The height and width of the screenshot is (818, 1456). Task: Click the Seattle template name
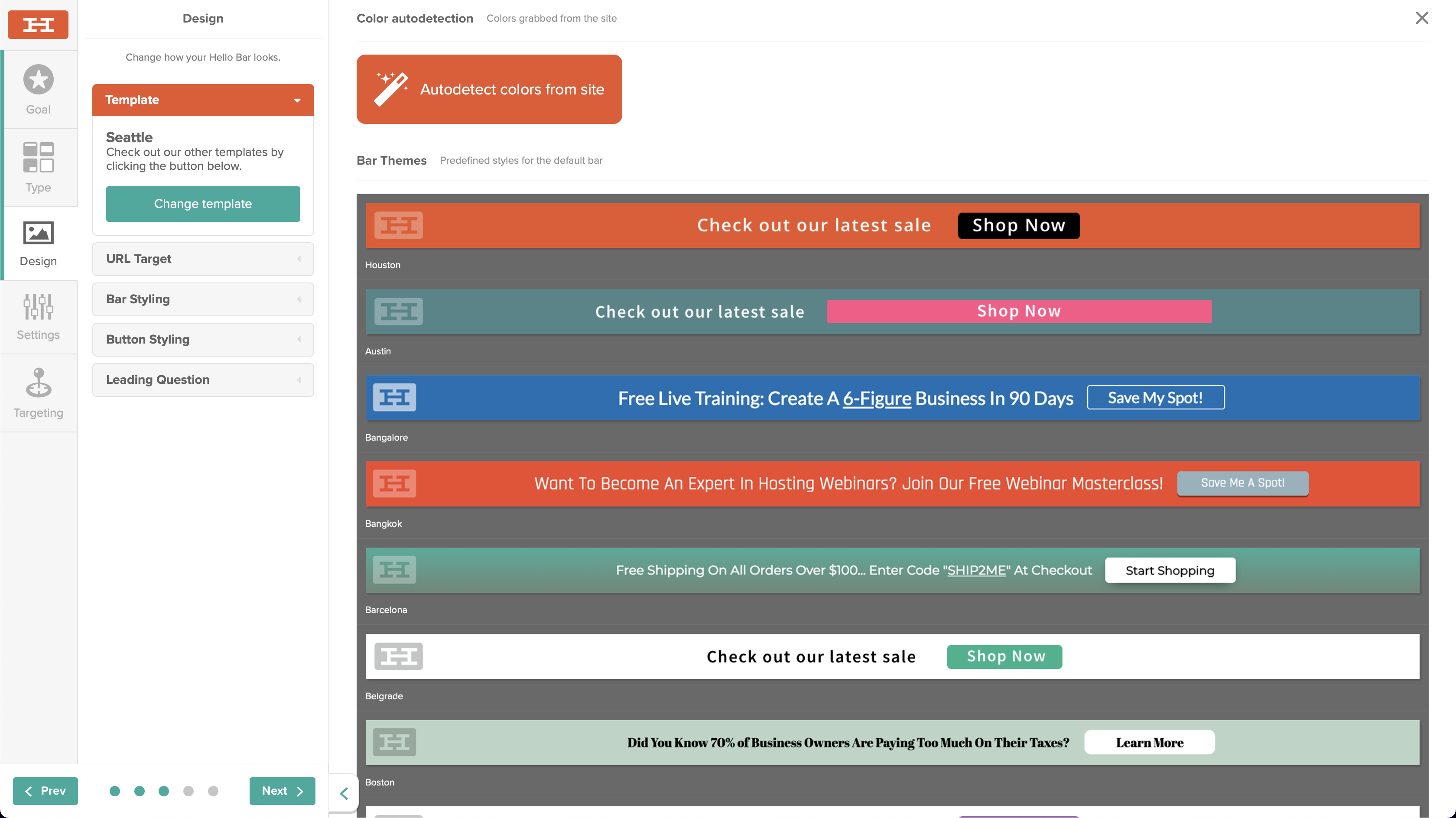click(130, 137)
